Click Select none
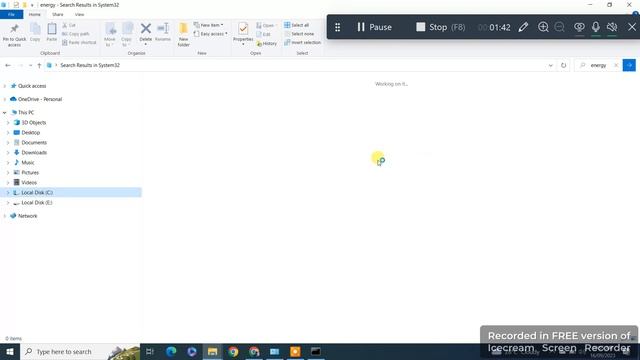640x360 pixels. pyautogui.click(x=299, y=34)
